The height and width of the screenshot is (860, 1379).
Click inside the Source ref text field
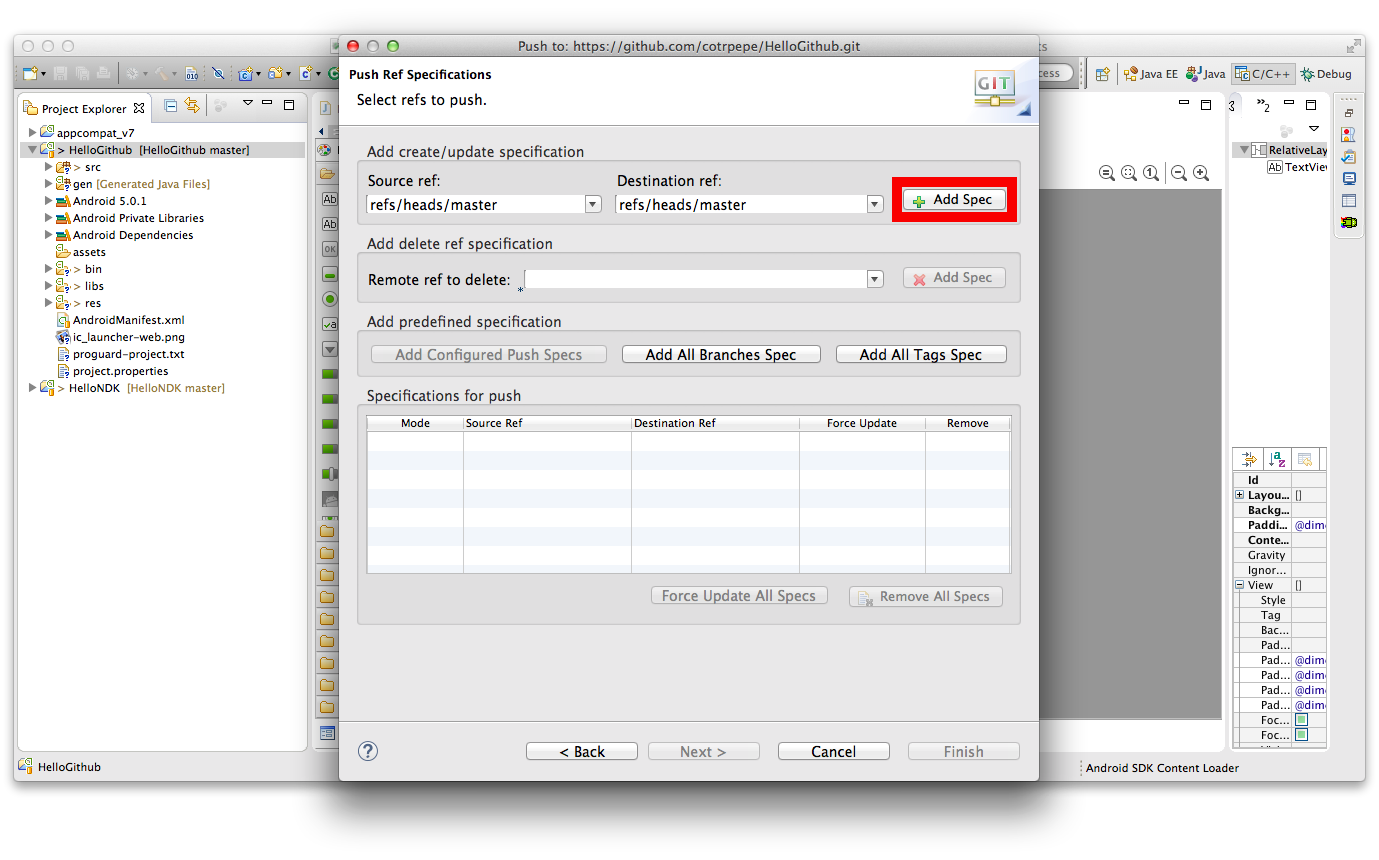click(x=476, y=204)
